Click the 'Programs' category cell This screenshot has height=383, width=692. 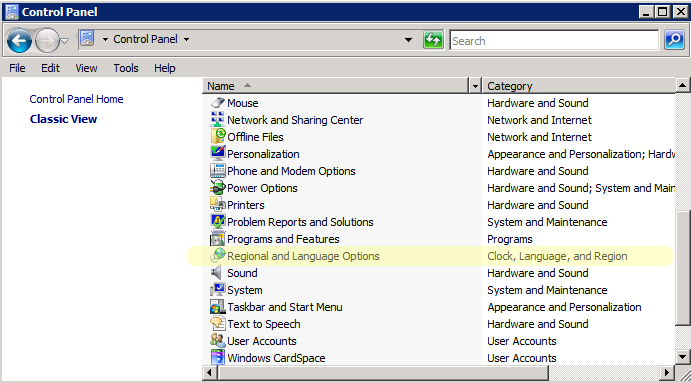tap(510, 239)
